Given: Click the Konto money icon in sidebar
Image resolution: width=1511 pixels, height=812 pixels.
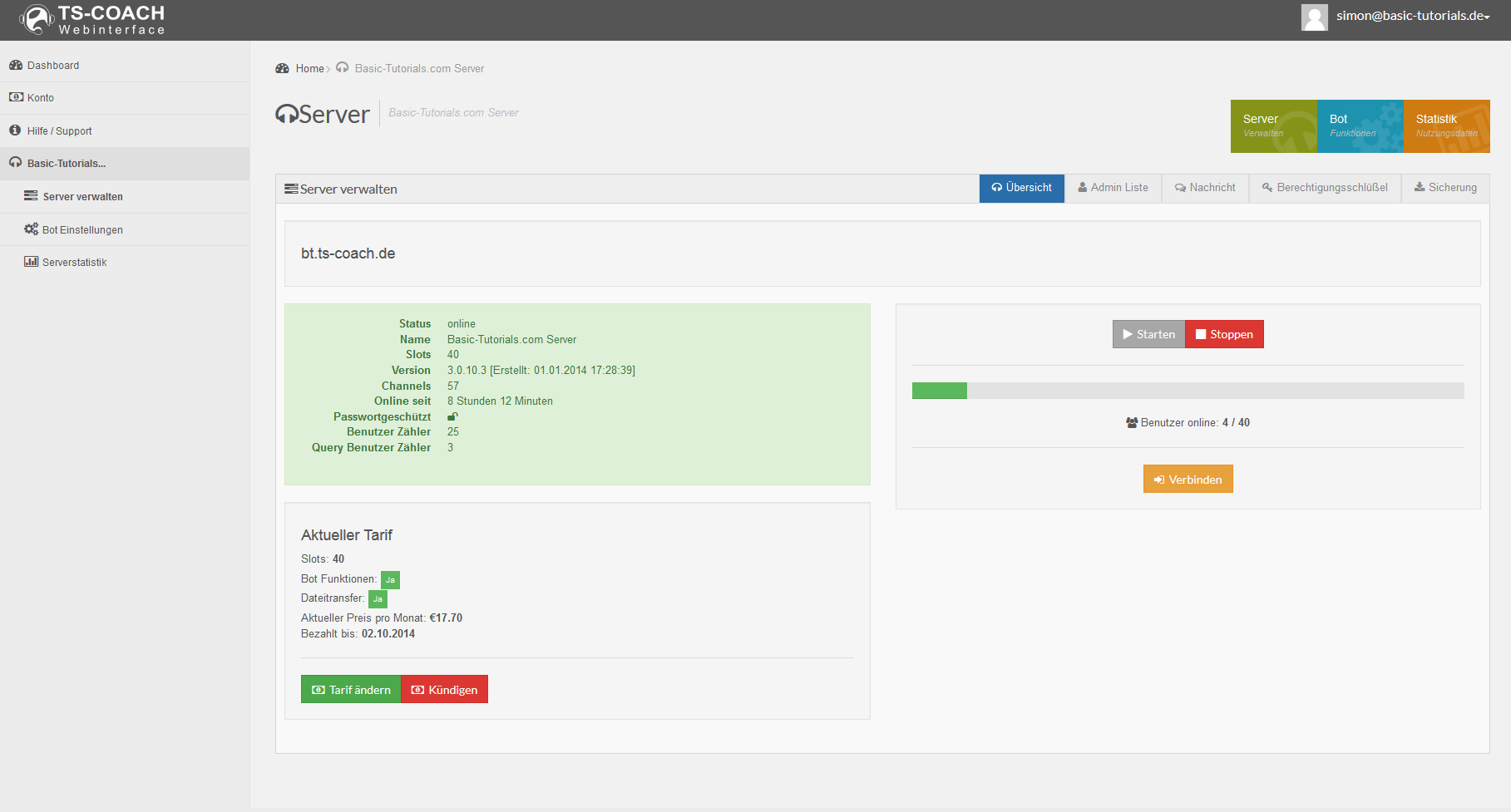Looking at the screenshot, I should (x=16, y=97).
